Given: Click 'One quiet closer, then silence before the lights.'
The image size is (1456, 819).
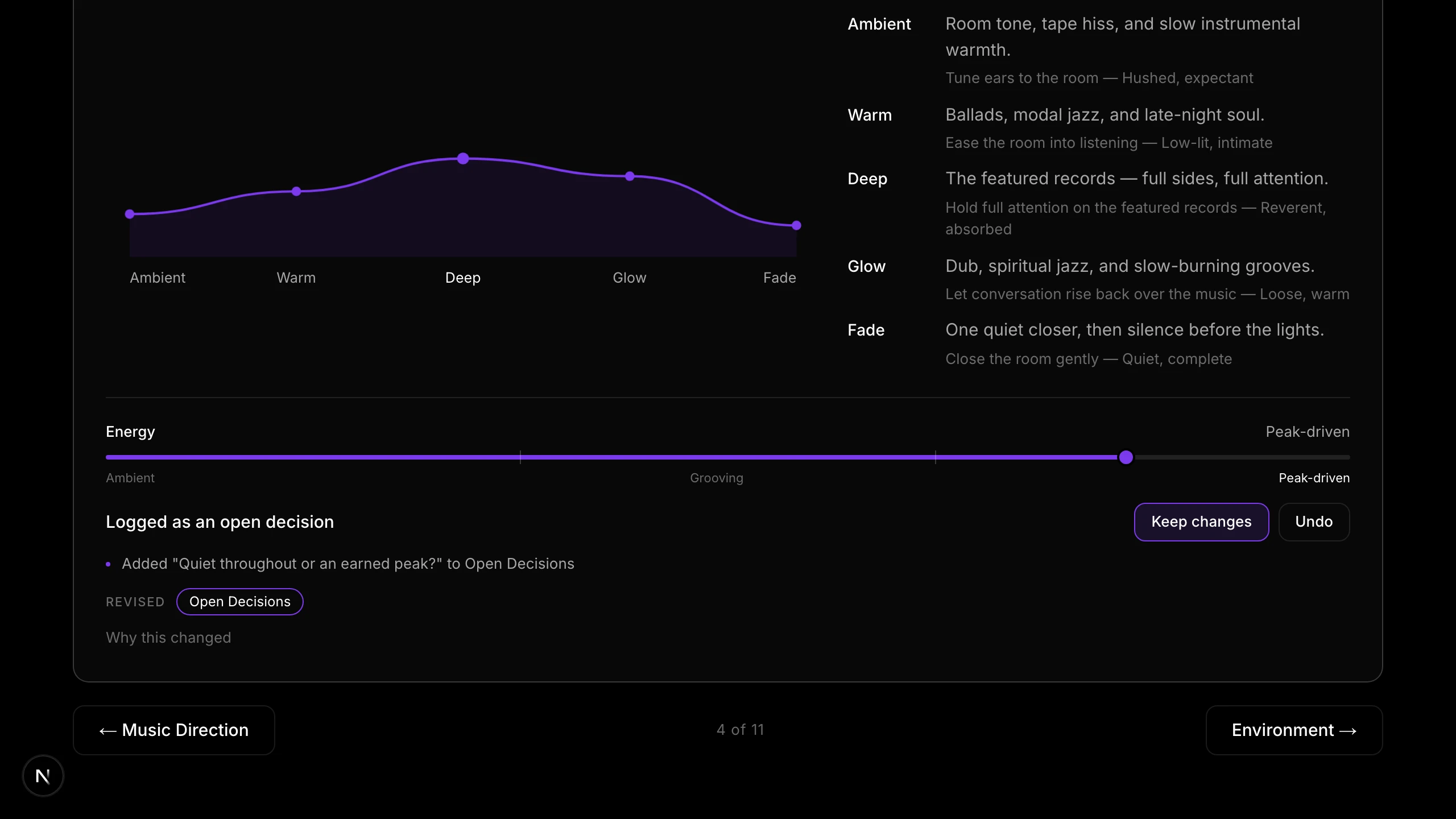Looking at the screenshot, I should pyautogui.click(x=1135, y=330).
